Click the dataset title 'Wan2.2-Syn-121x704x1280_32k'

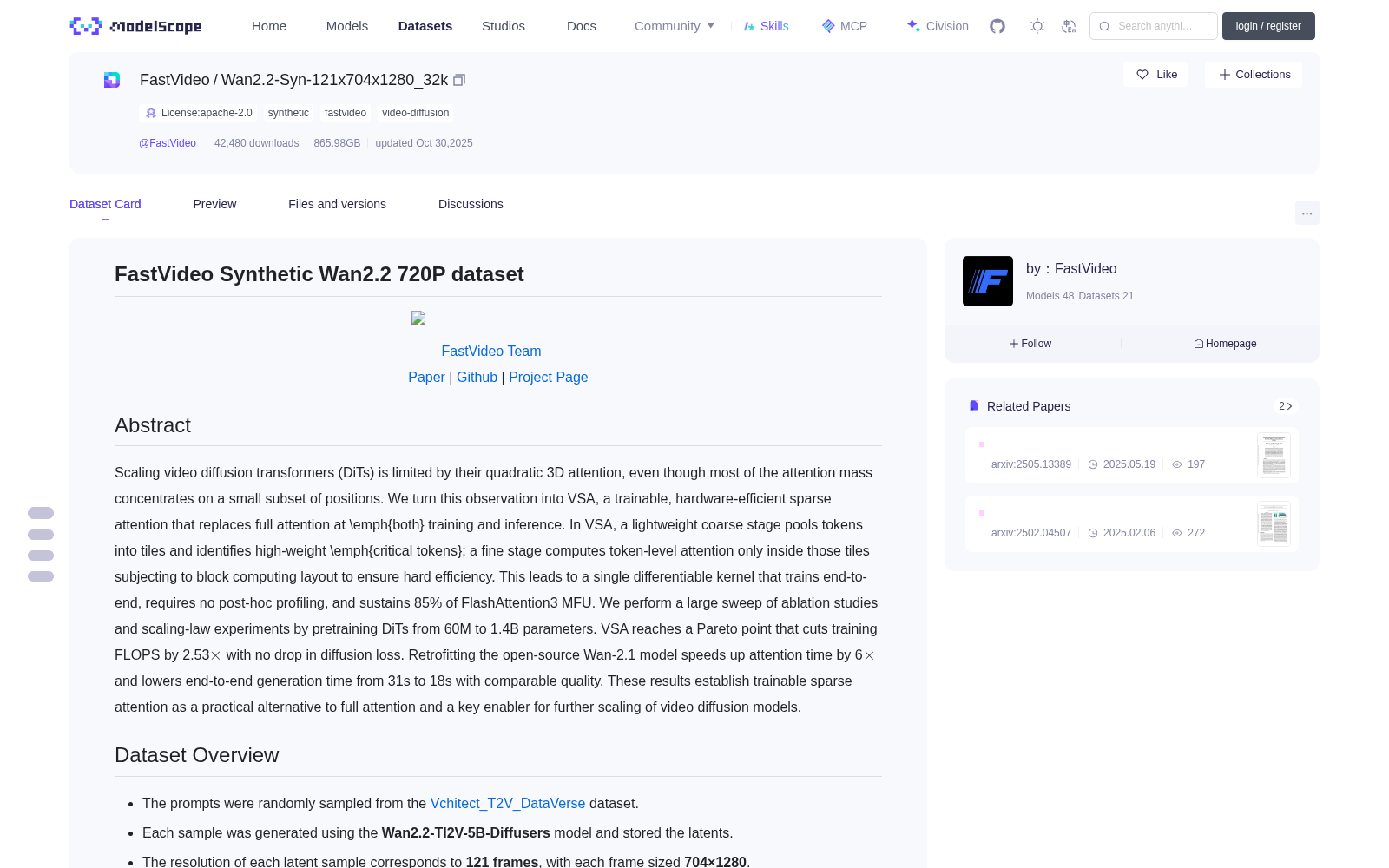(x=335, y=80)
